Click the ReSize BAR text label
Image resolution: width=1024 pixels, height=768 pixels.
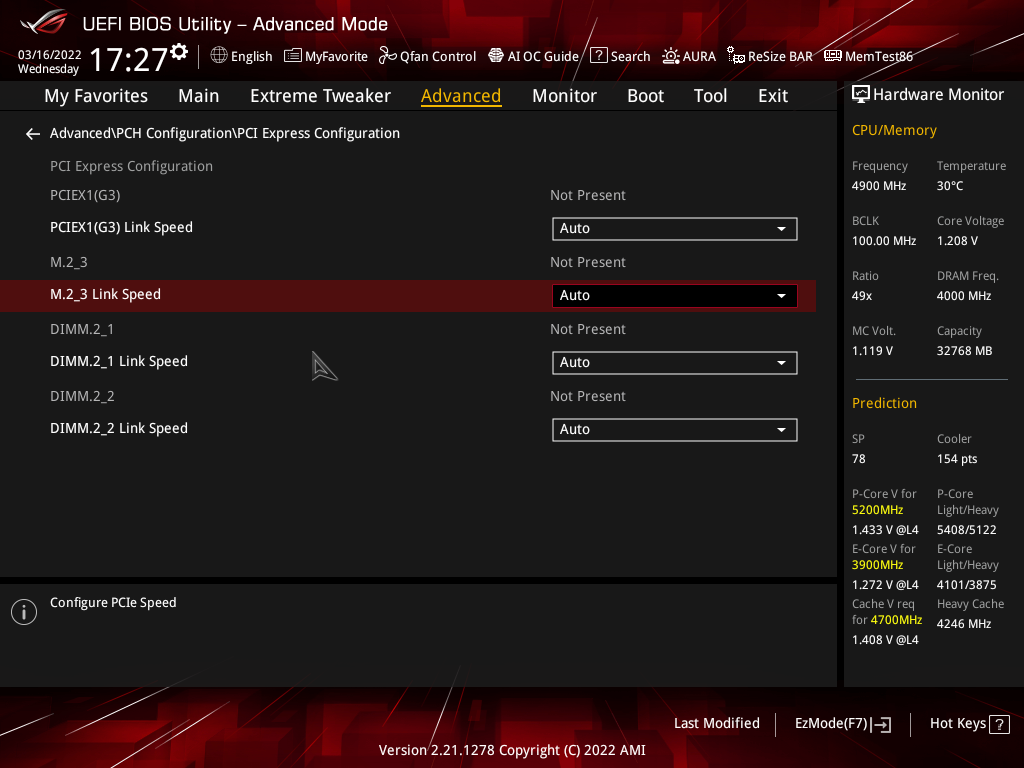pos(780,57)
